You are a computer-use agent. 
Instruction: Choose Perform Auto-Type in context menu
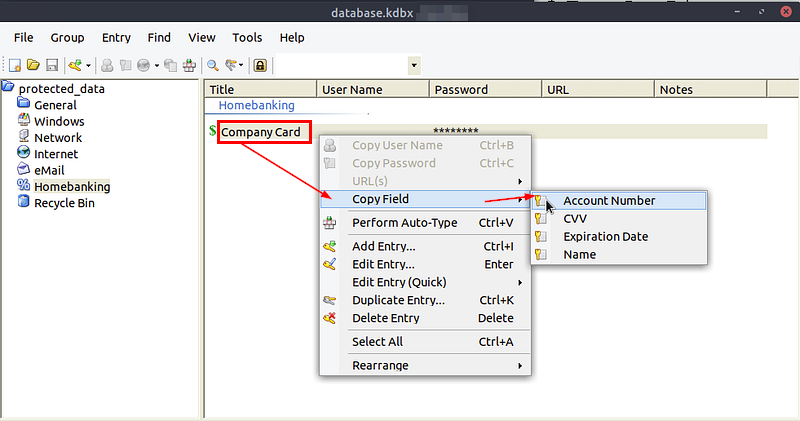[425, 222]
